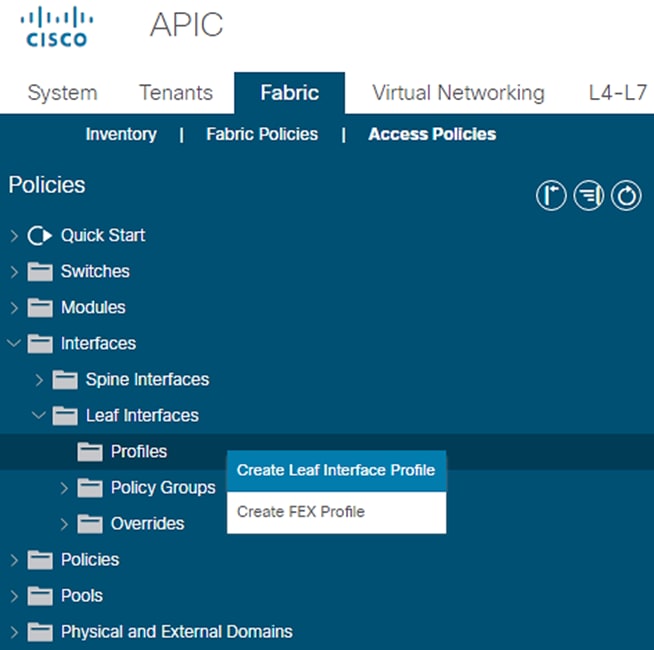Click the Cisco logo icon

56,27
